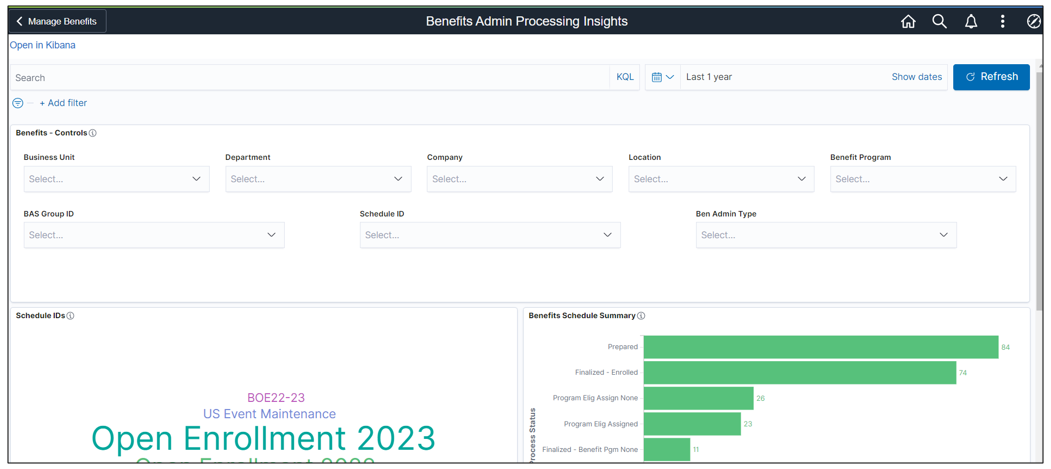The height and width of the screenshot is (469, 1051).
Task: Click the Add filter link
Action: click(x=63, y=103)
